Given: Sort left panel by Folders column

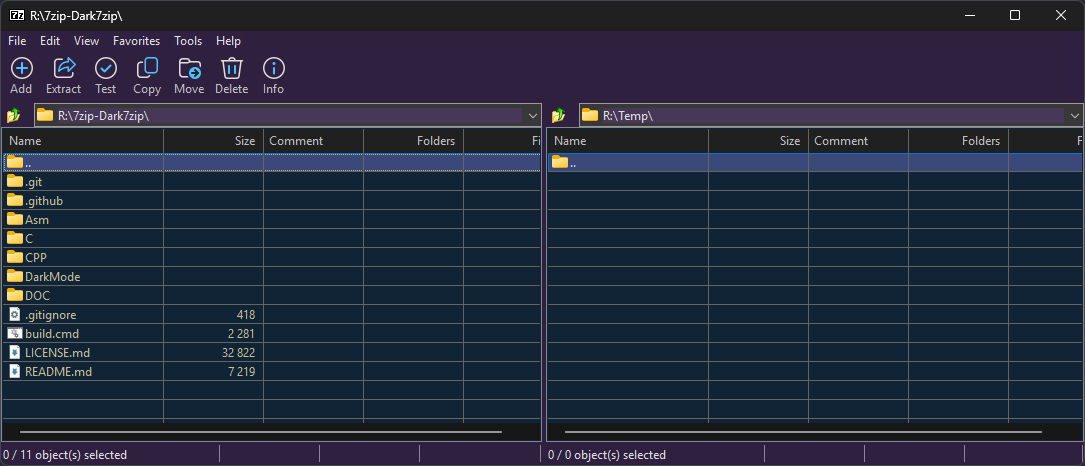Looking at the screenshot, I should [413, 141].
